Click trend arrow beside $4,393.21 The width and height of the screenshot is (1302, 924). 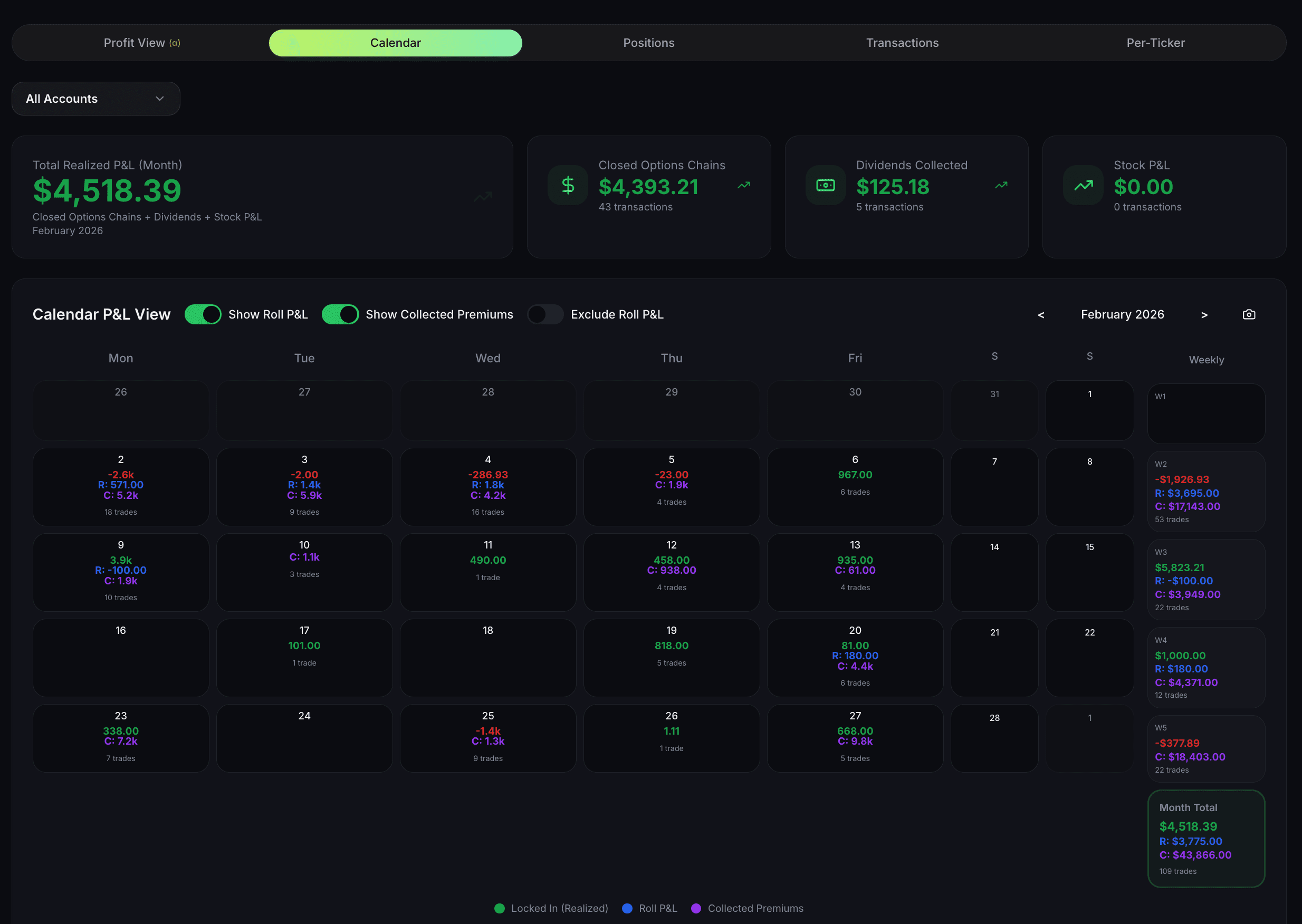click(743, 186)
